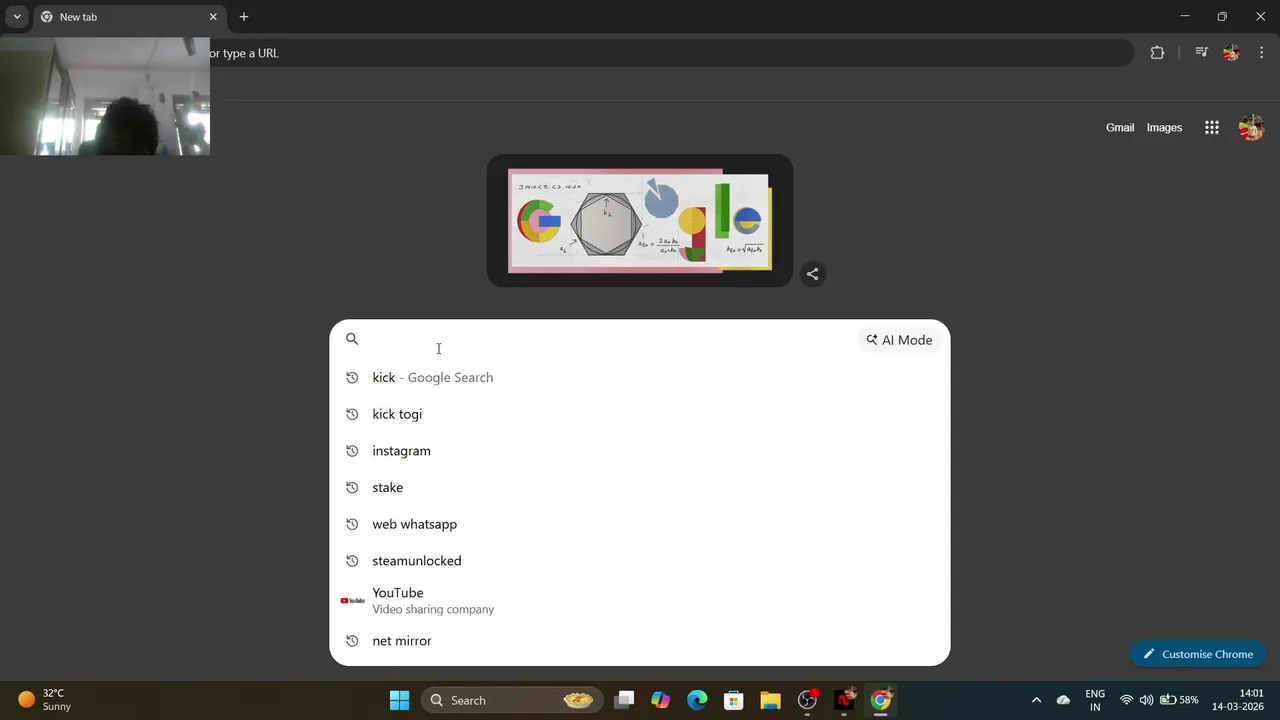Select the YouTube video sharing company suggestion

[640, 600]
